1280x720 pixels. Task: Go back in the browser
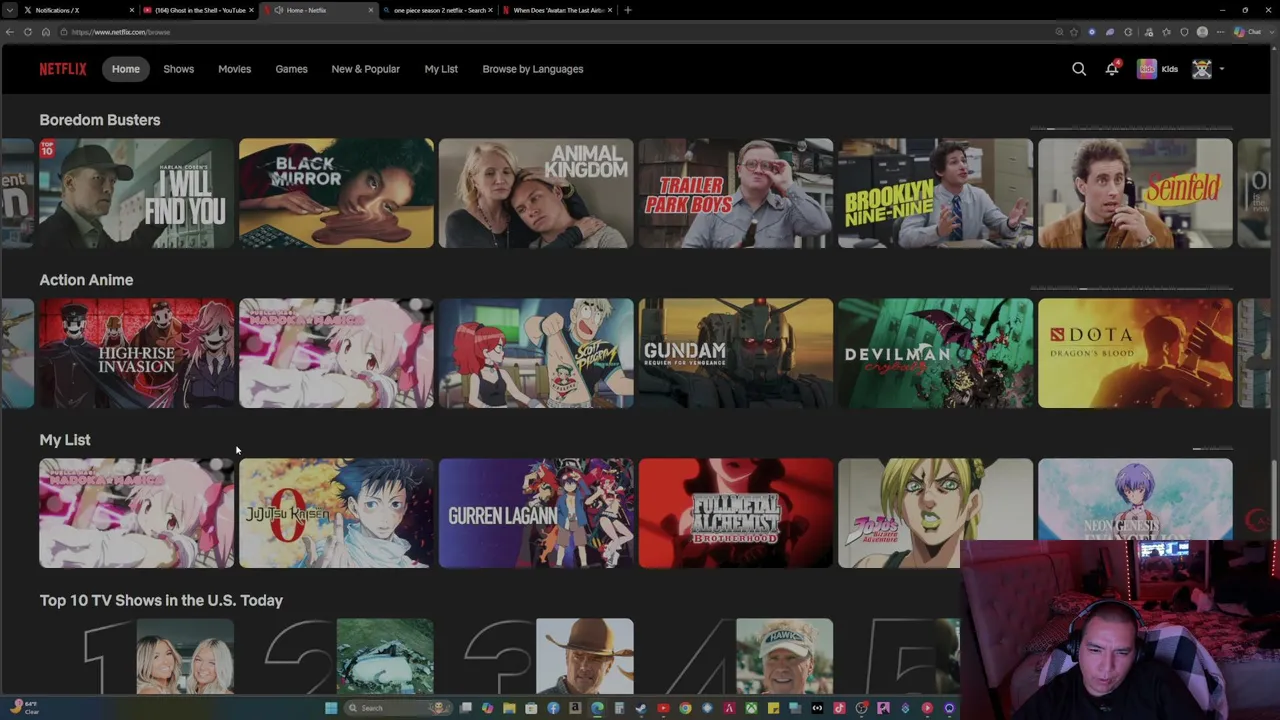(x=10, y=32)
